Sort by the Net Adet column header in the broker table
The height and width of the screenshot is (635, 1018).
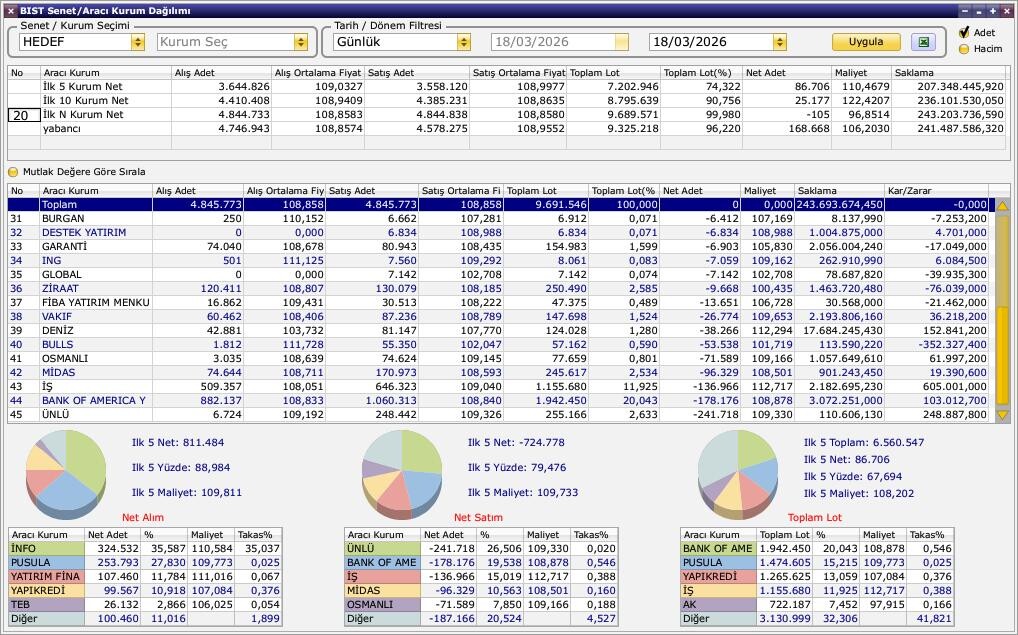(699, 191)
